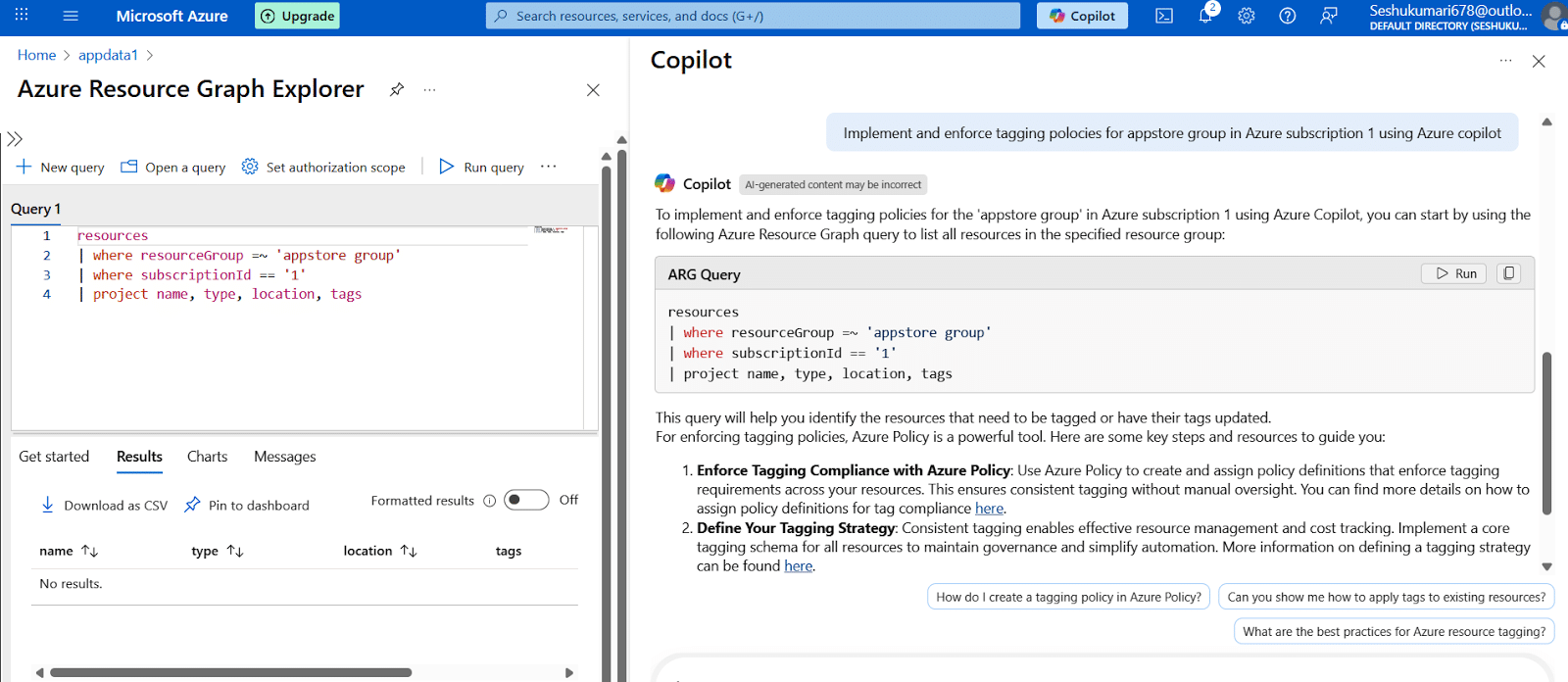Click the 'AI-generated content may be incorrect' badge

click(x=833, y=184)
